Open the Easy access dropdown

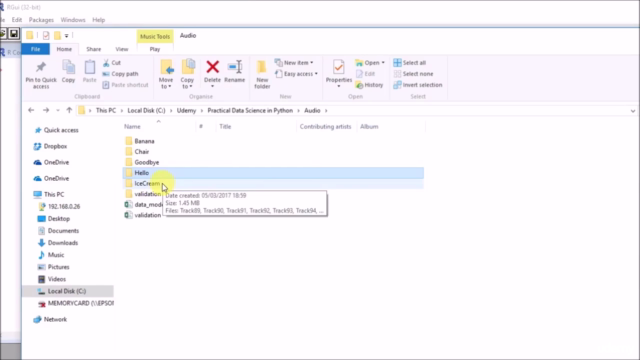coord(296,74)
